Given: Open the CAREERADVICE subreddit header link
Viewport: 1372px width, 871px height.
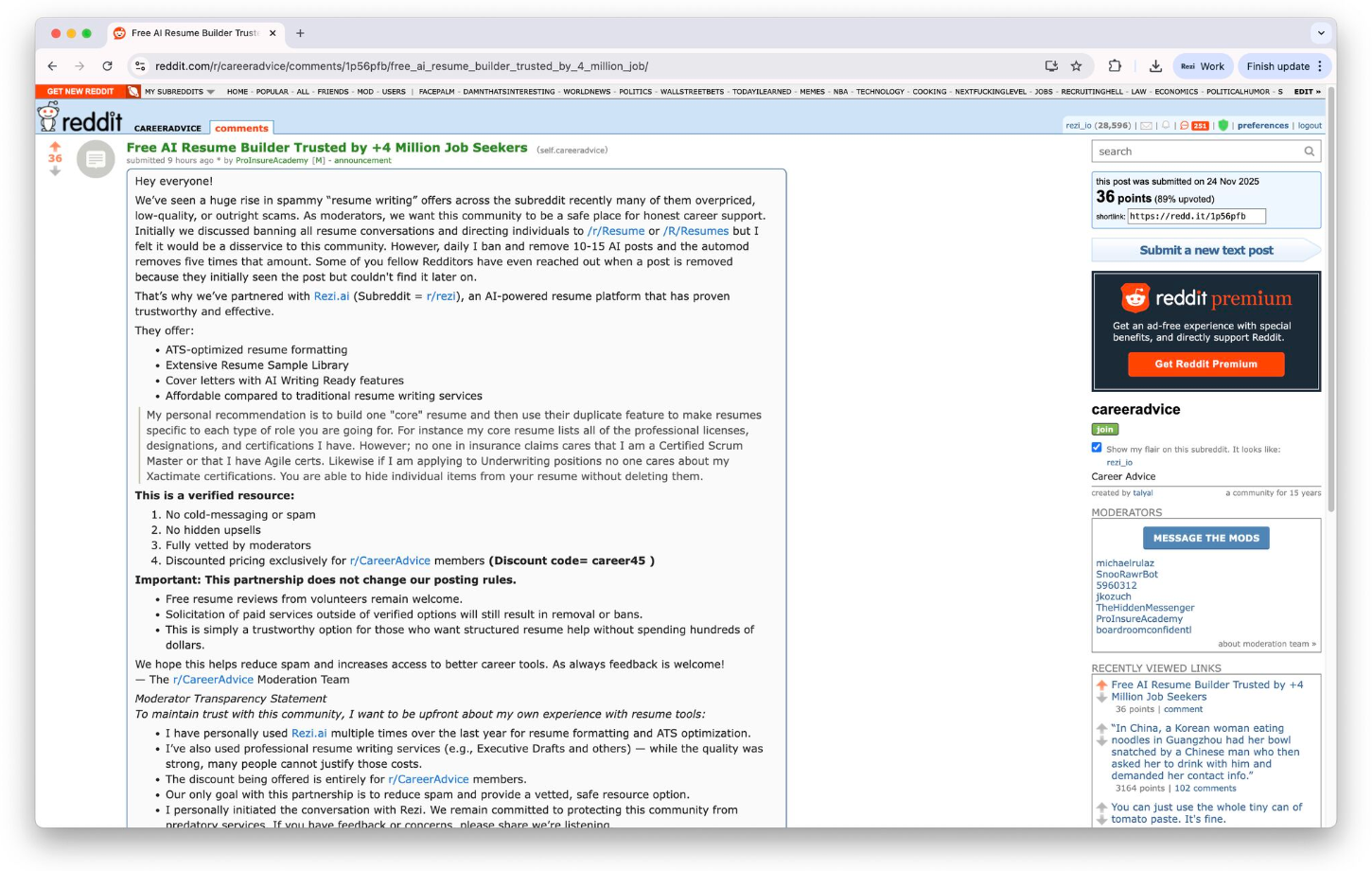Looking at the screenshot, I should click(167, 128).
